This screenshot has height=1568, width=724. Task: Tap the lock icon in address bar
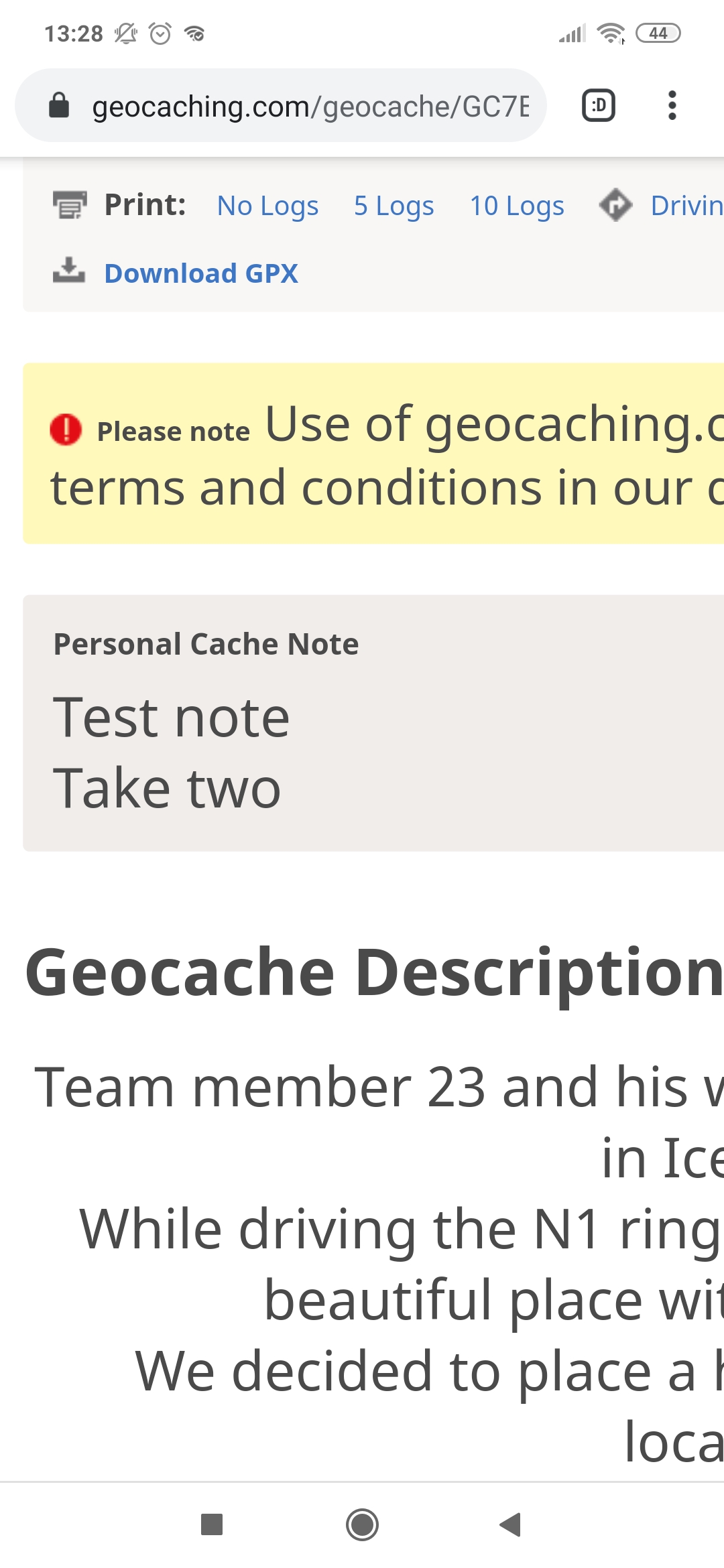coord(59,105)
